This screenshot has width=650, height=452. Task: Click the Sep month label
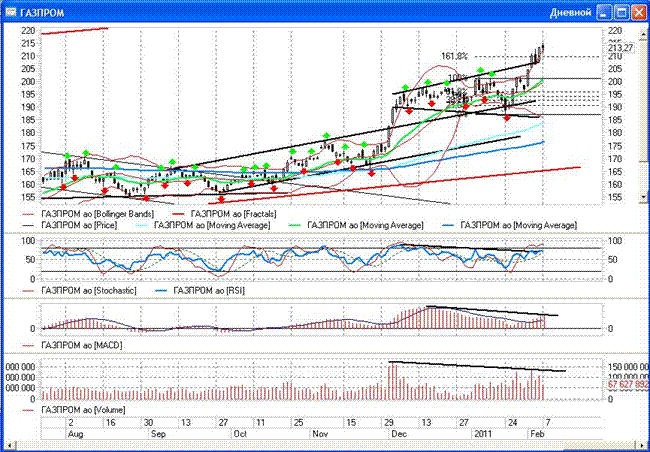click(158, 434)
